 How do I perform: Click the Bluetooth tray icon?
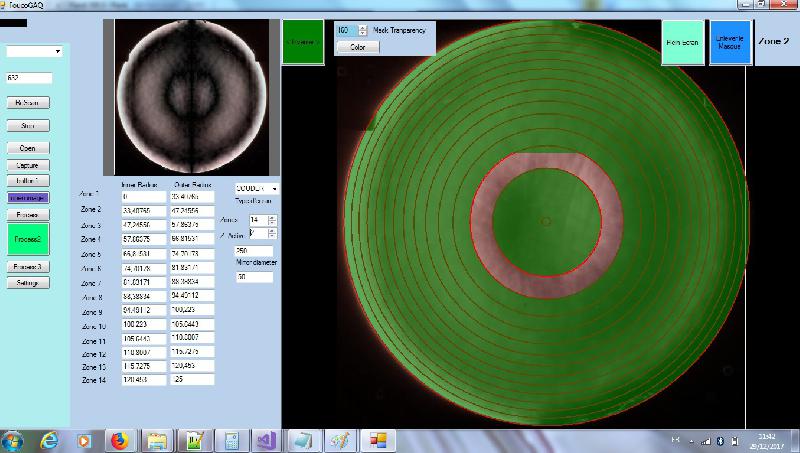pyautogui.click(x=720, y=441)
